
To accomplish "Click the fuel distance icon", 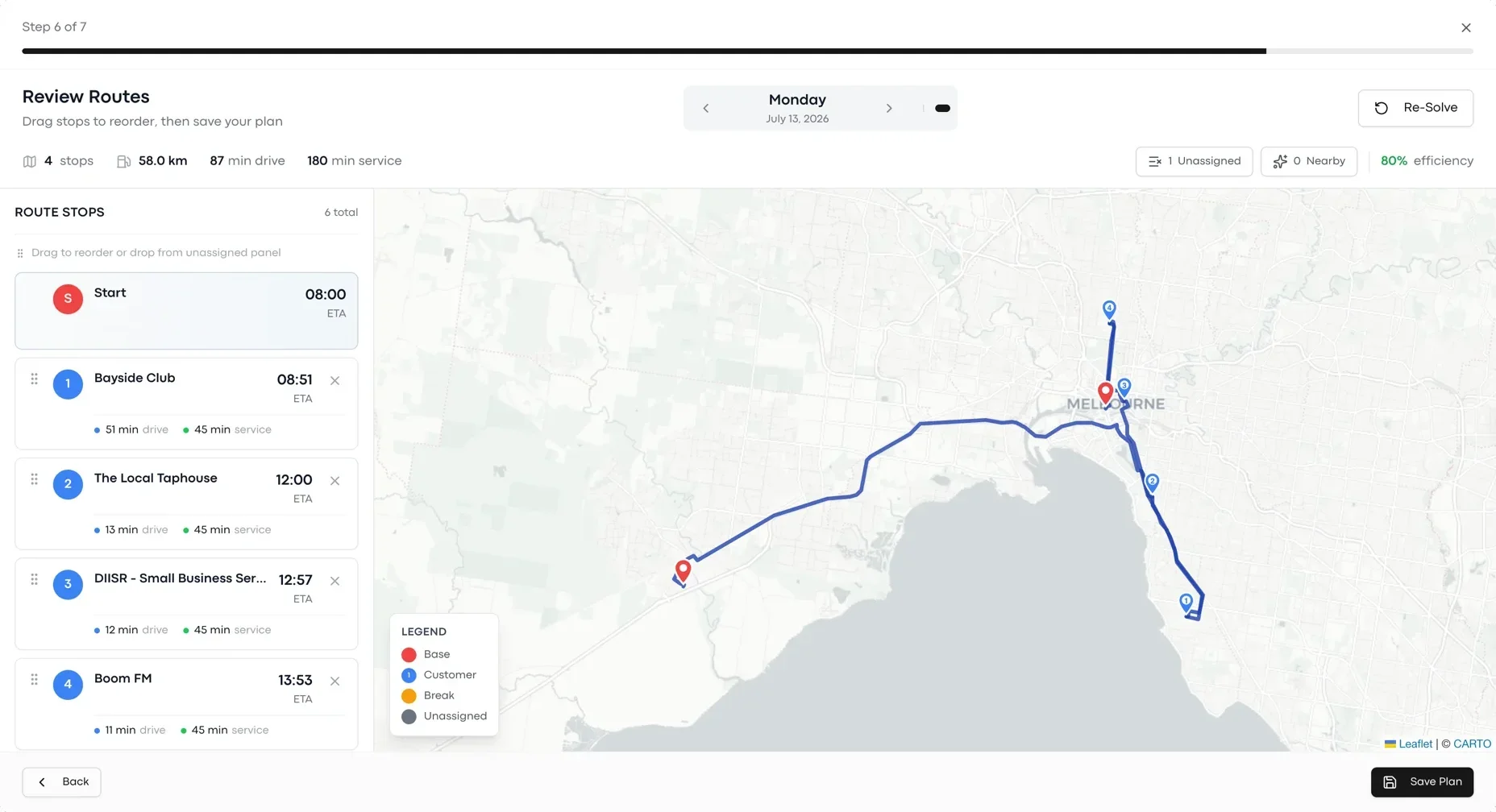I will tap(123, 161).
